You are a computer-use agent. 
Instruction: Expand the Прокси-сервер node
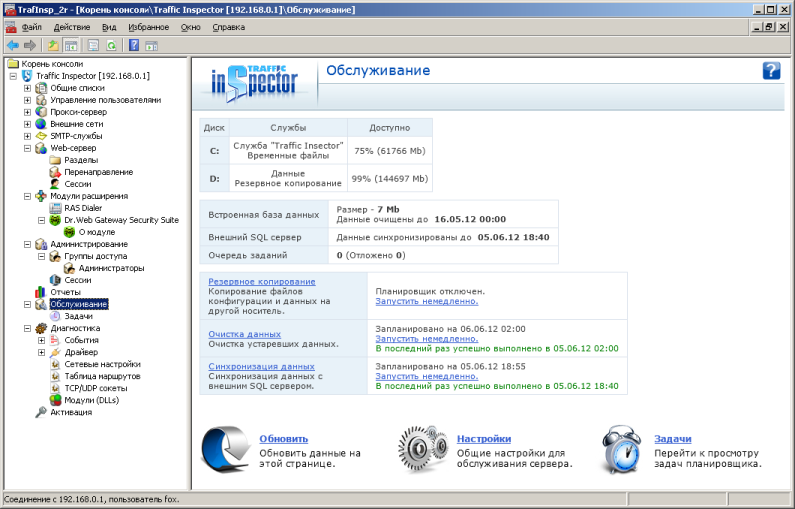(27, 112)
